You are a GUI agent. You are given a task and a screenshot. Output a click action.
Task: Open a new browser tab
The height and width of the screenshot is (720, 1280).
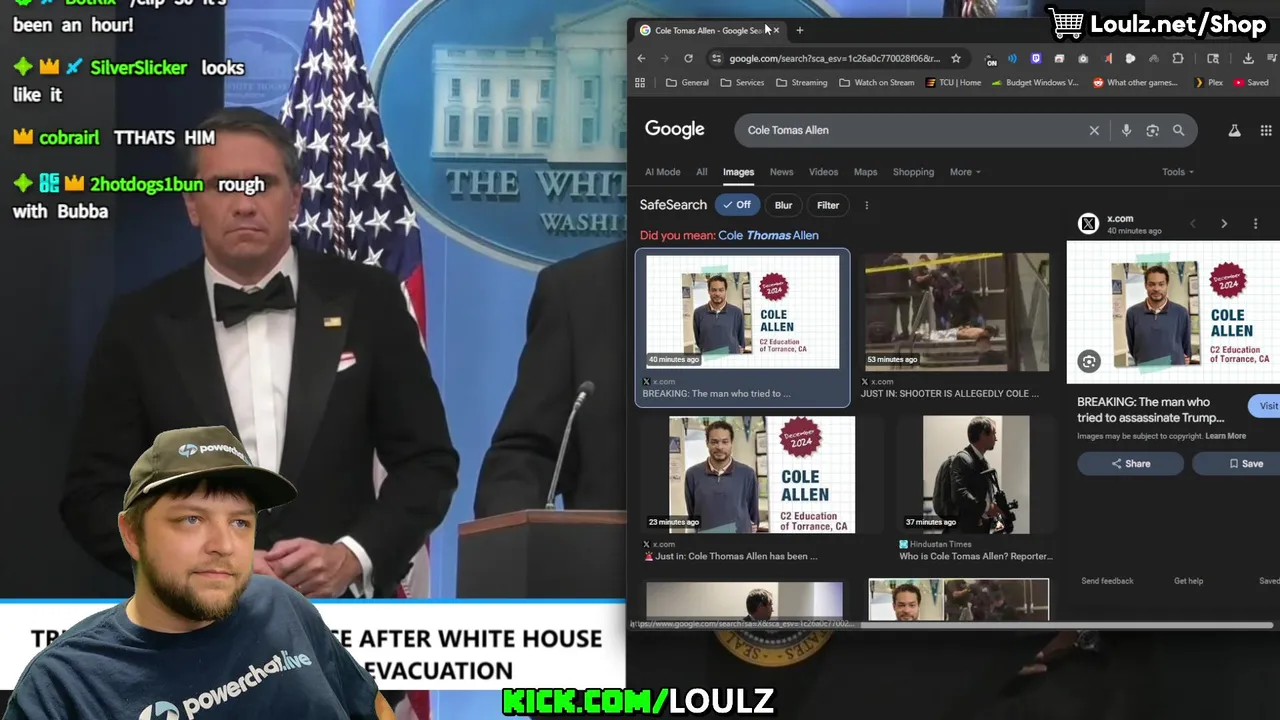(799, 30)
